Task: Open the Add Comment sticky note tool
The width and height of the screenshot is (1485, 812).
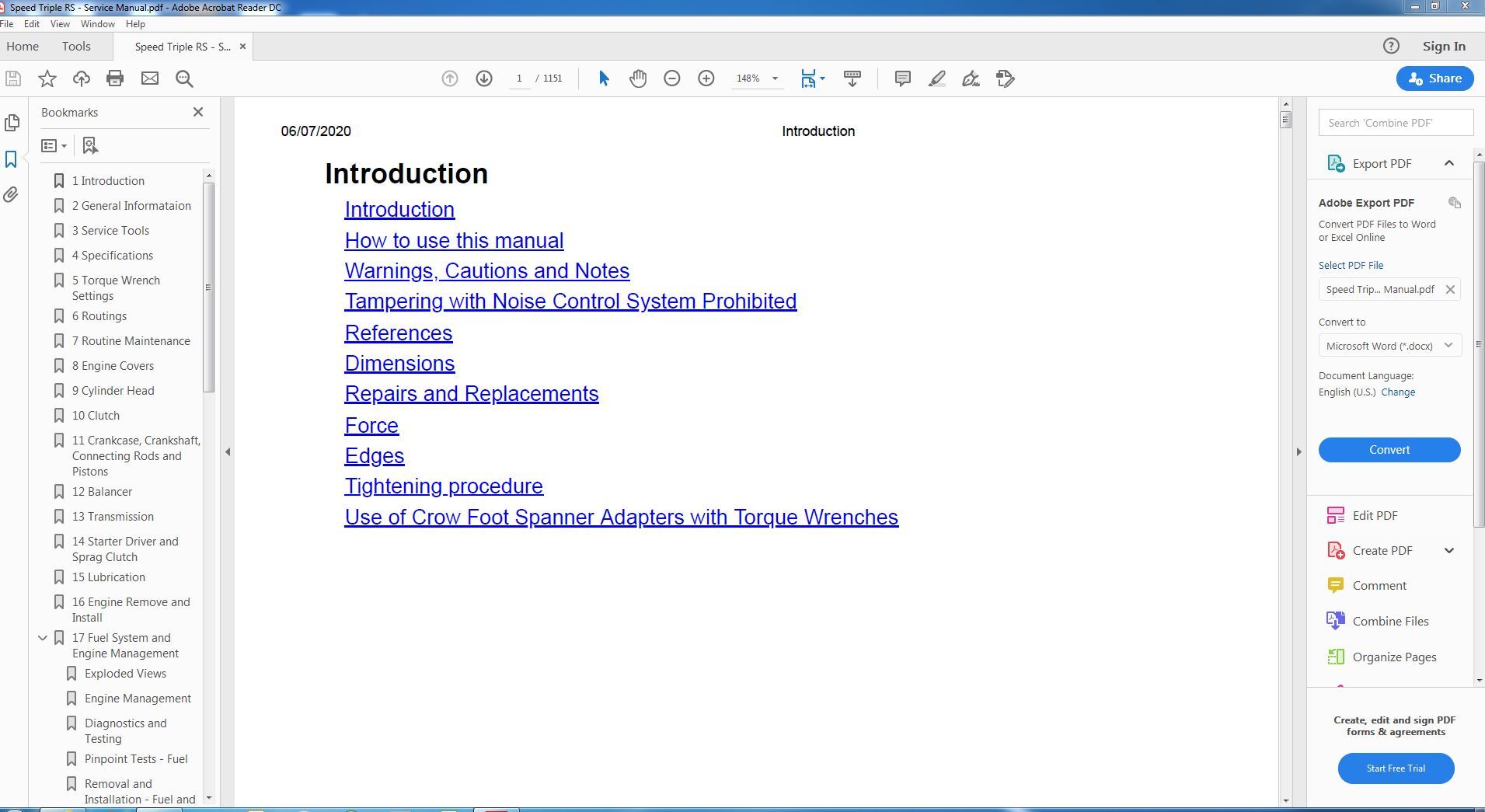Action: click(x=902, y=78)
